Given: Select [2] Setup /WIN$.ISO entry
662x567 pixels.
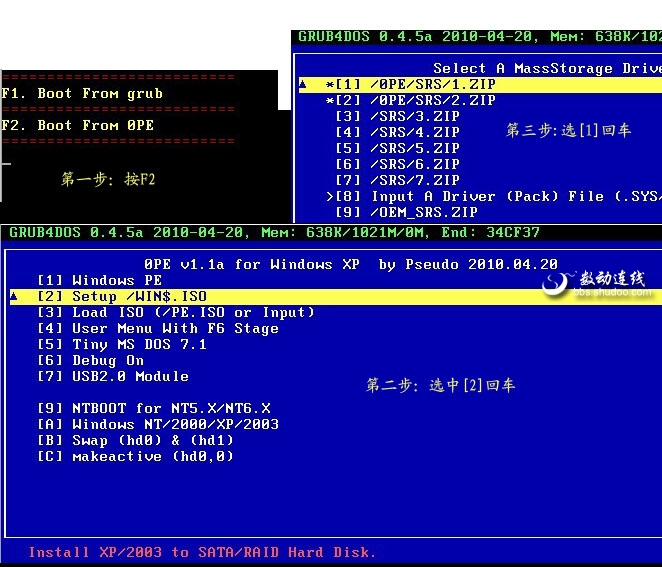Looking at the screenshot, I should [336, 296].
